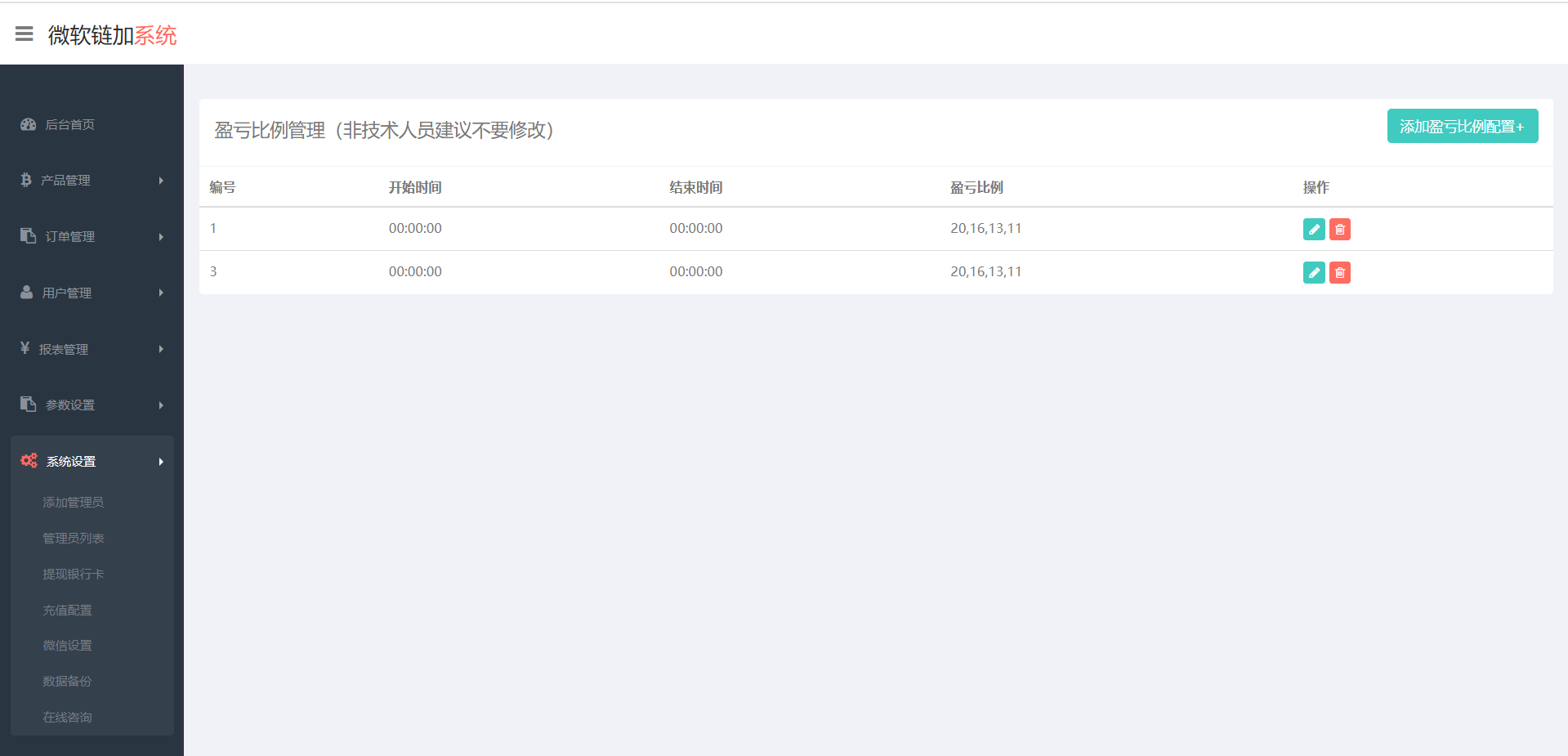Open the 用户管理 menu label
The width and height of the screenshot is (1568, 756).
[x=66, y=293]
